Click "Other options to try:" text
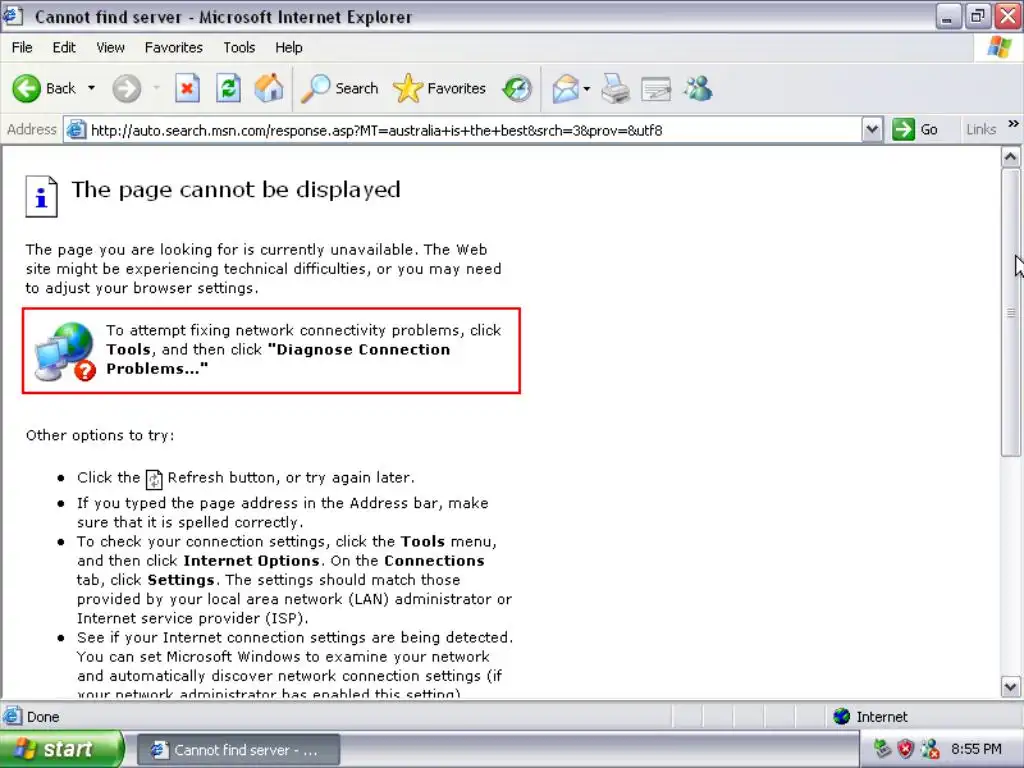Image resolution: width=1024 pixels, height=768 pixels. click(x=100, y=436)
